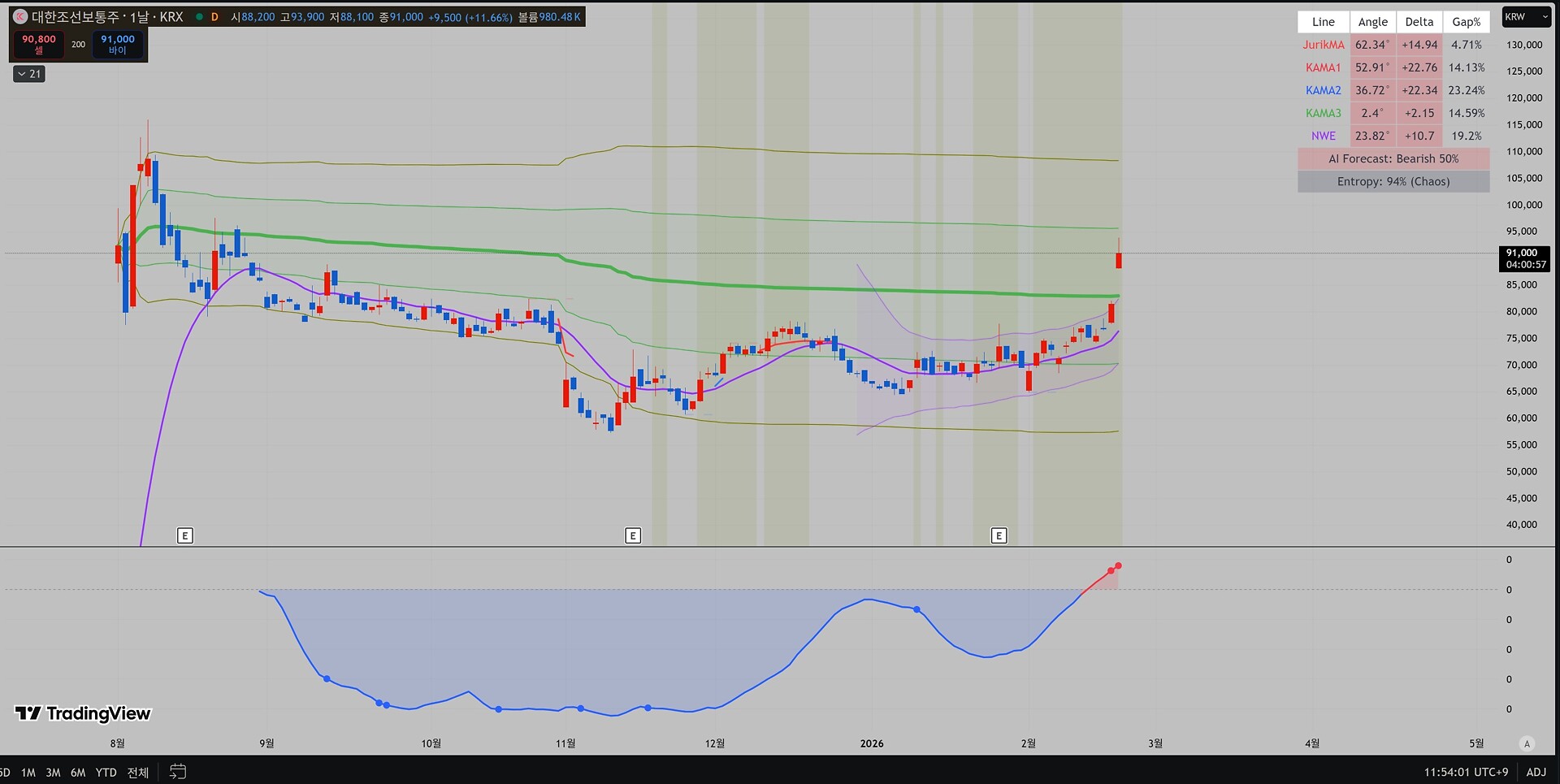The height and width of the screenshot is (784, 1560).
Task: Expand the 21 indicators legend chevron
Action: pyautogui.click(x=29, y=74)
